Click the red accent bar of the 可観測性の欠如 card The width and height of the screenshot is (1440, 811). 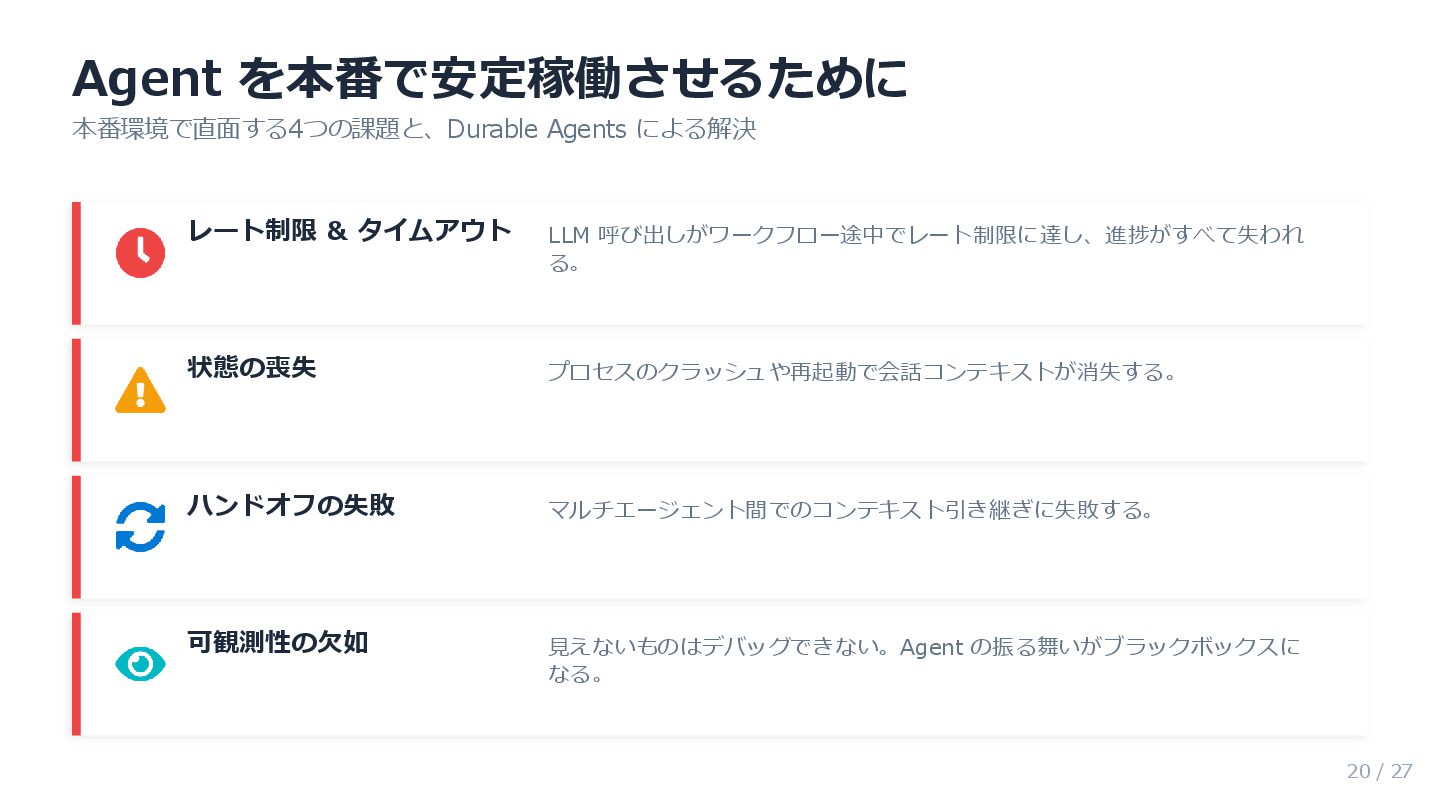pyautogui.click(x=76, y=674)
